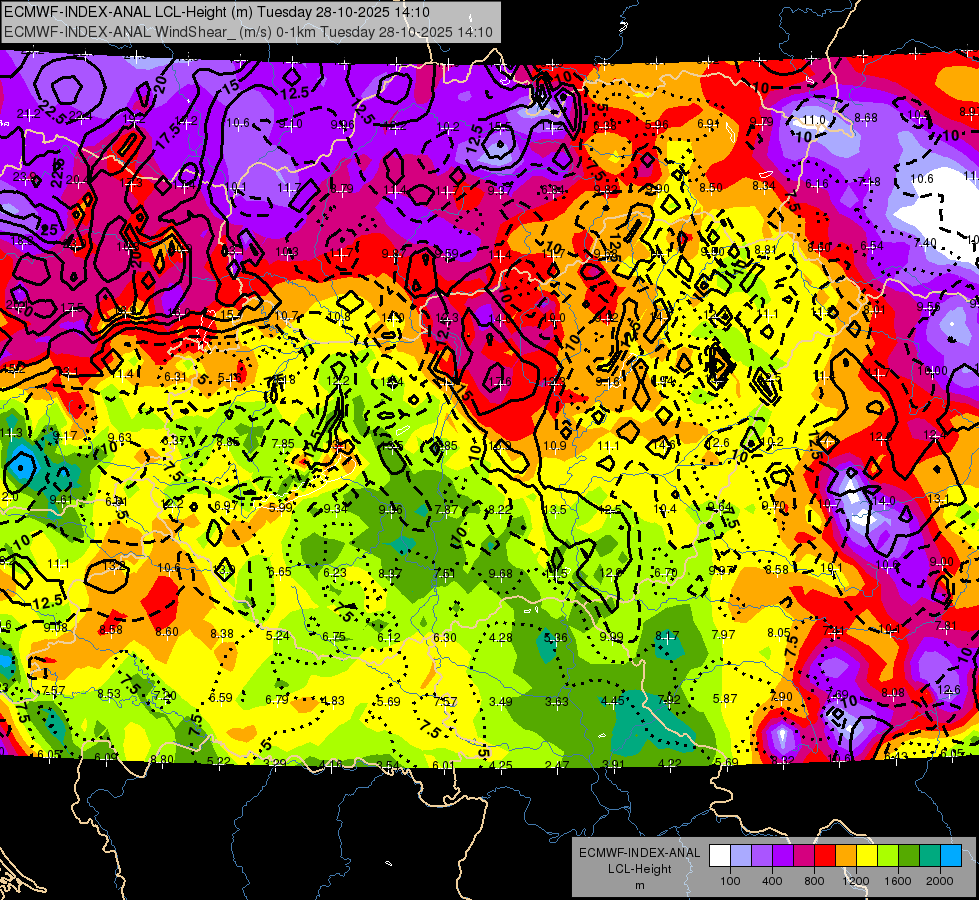Click the data point labeled 9.99
Image resolution: width=979 pixels, height=900 pixels.
click(611, 636)
